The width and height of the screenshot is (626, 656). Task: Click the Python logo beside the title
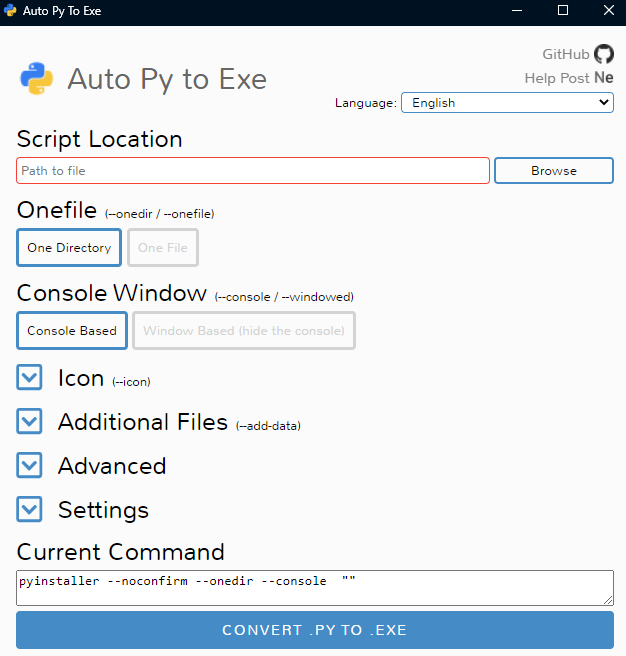click(37, 79)
